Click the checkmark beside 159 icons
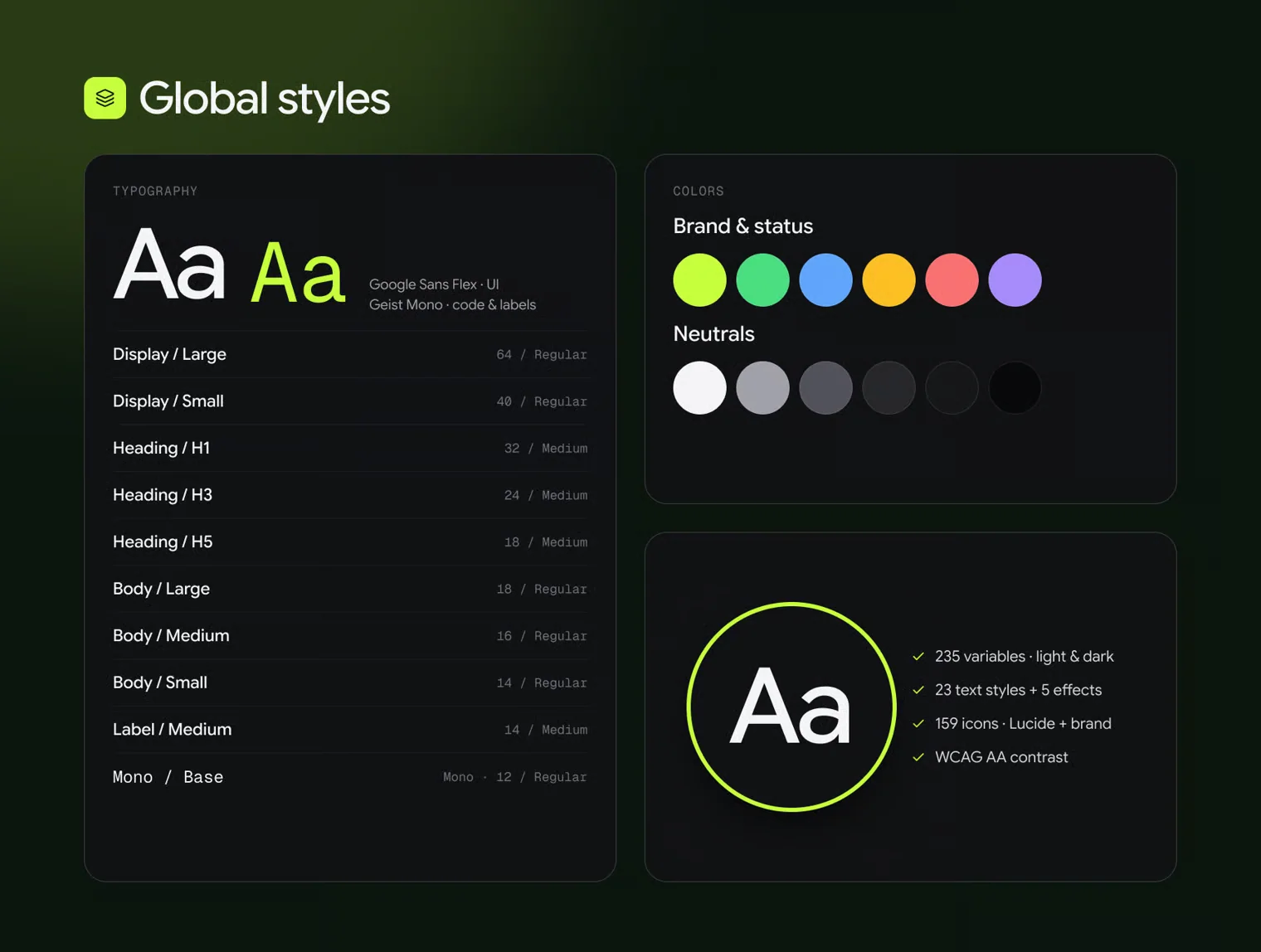This screenshot has width=1261, height=952. tap(918, 723)
